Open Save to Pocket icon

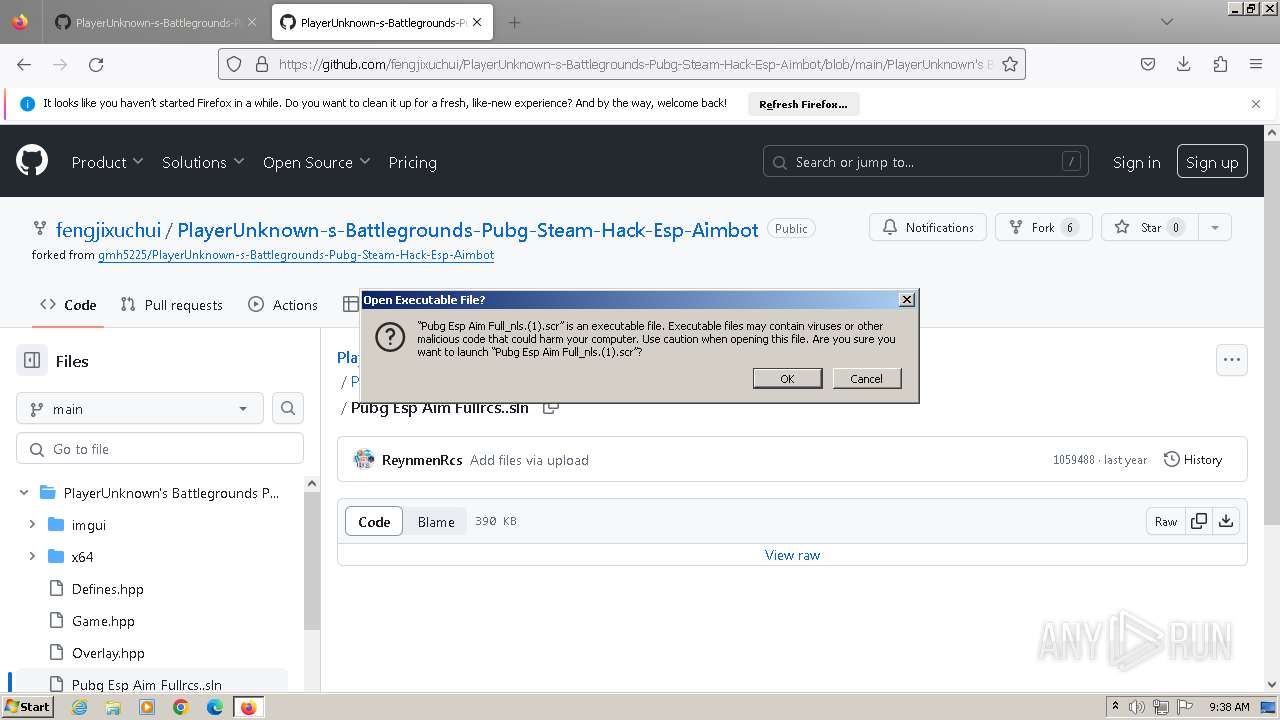click(1148, 64)
